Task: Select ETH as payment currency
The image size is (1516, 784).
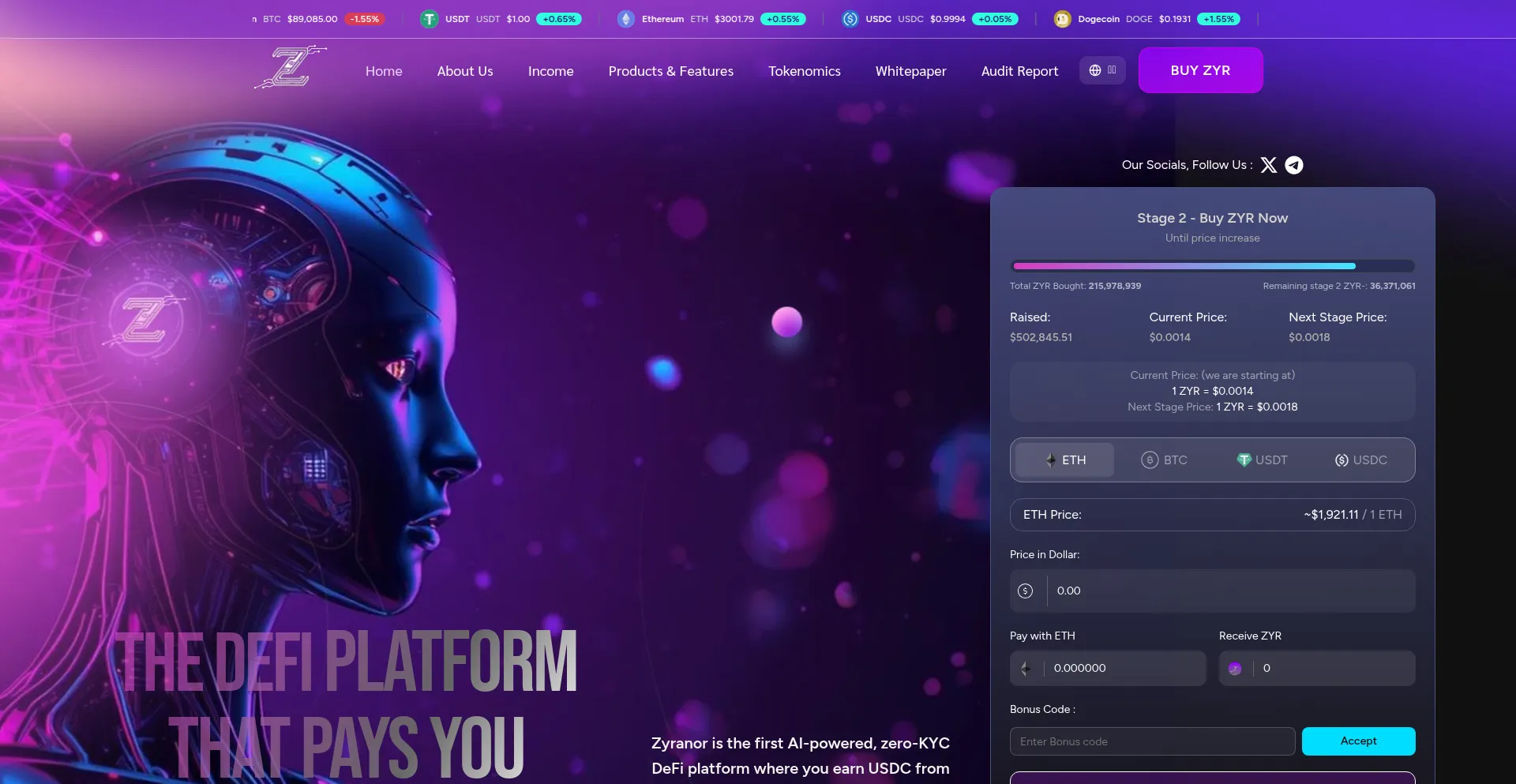Action: coord(1064,460)
